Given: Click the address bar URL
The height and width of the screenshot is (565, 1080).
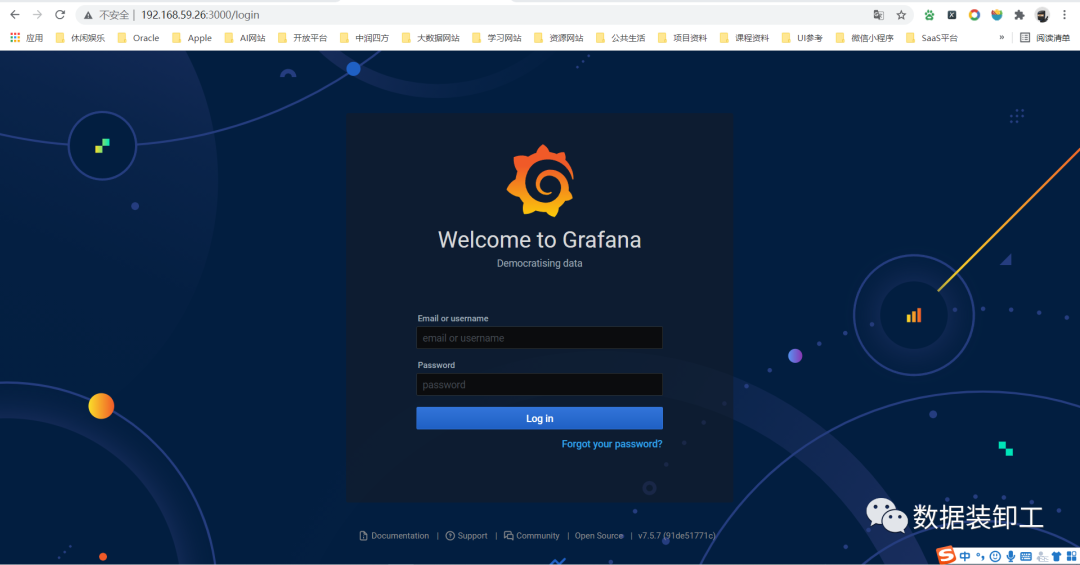Looking at the screenshot, I should pyautogui.click(x=200, y=15).
